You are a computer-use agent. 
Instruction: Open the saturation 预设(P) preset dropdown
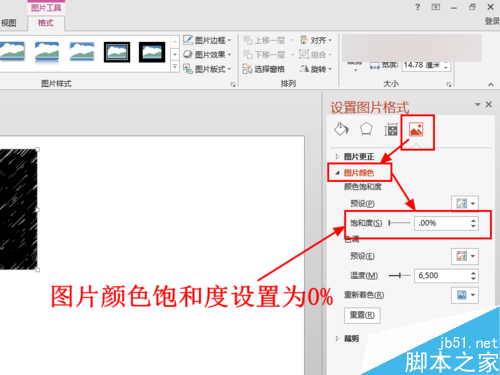click(465, 203)
